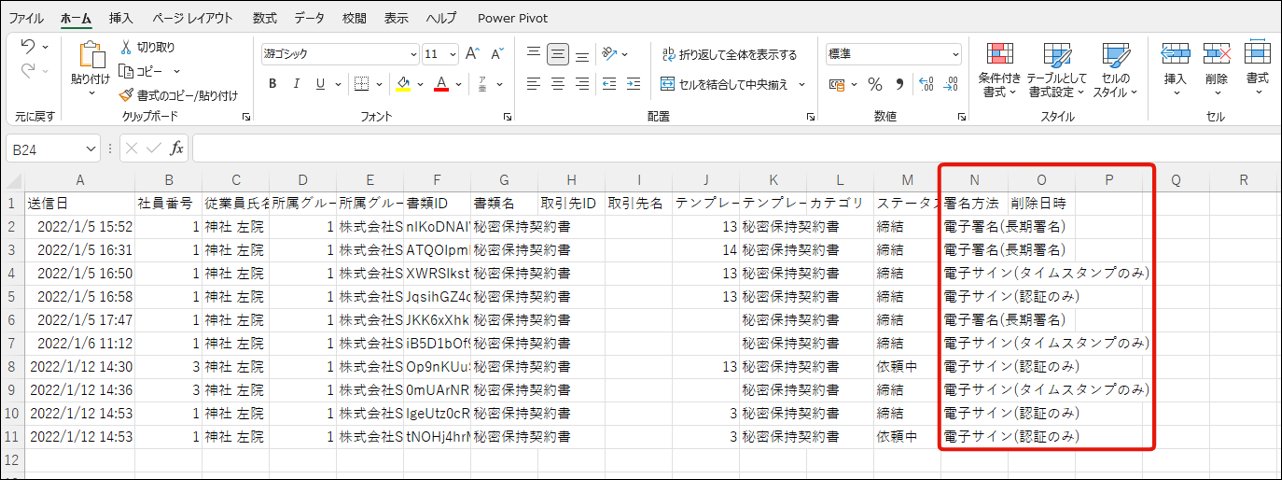Apply percent style (%) number format
This screenshot has height=480, width=1282.
[x=875, y=84]
